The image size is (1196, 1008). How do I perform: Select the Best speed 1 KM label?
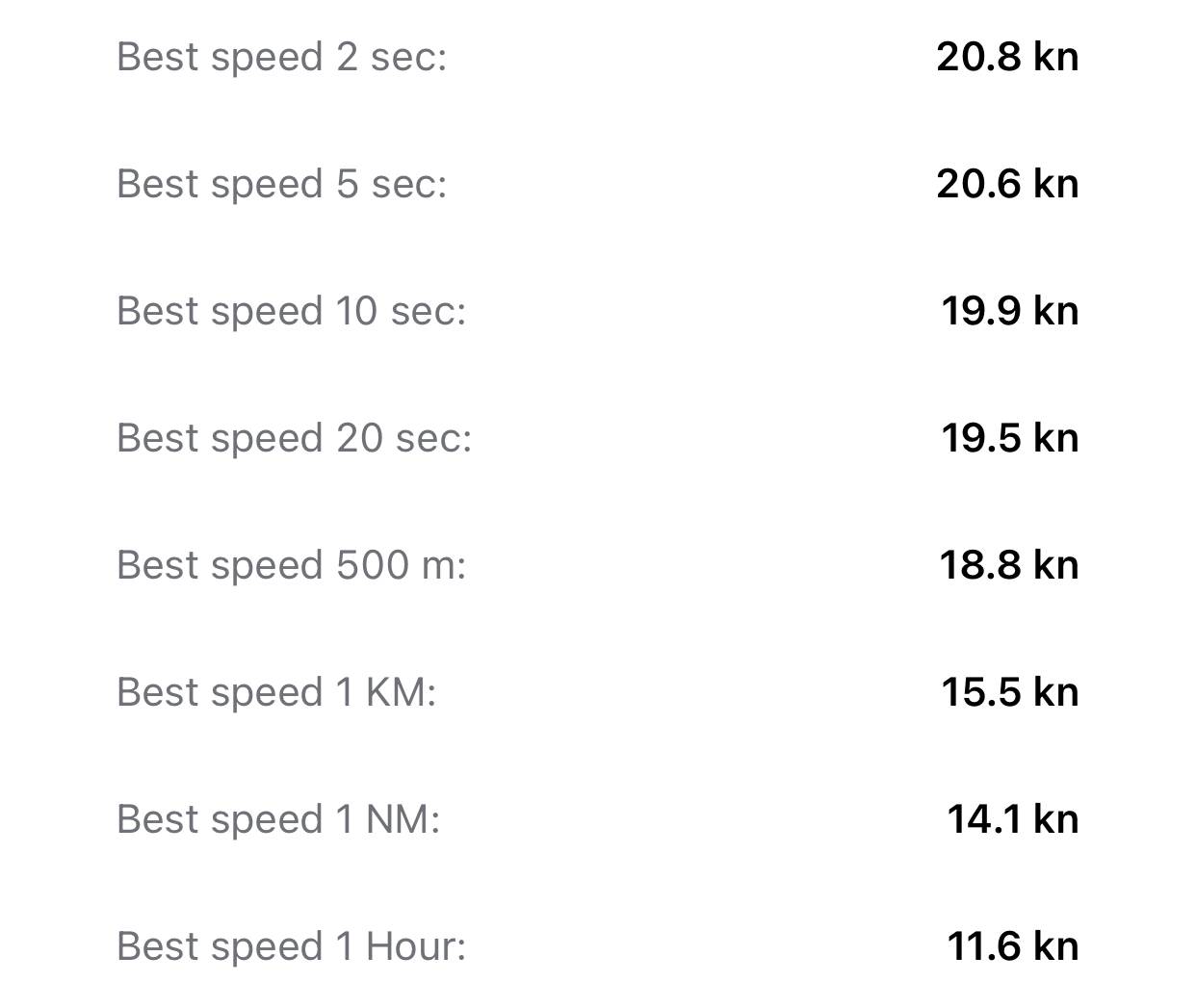click(x=276, y=693)
